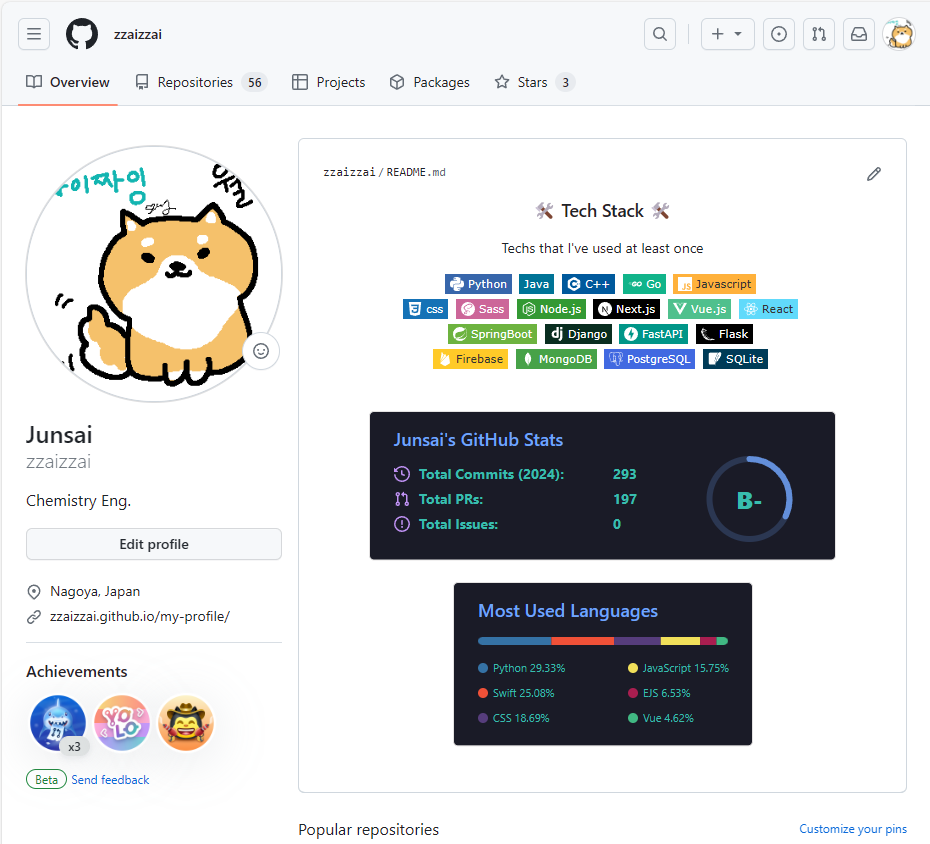The width and height of the screenshot is (930, 844).
Task: Click the React tech badge
Action: tap(768, 309)
